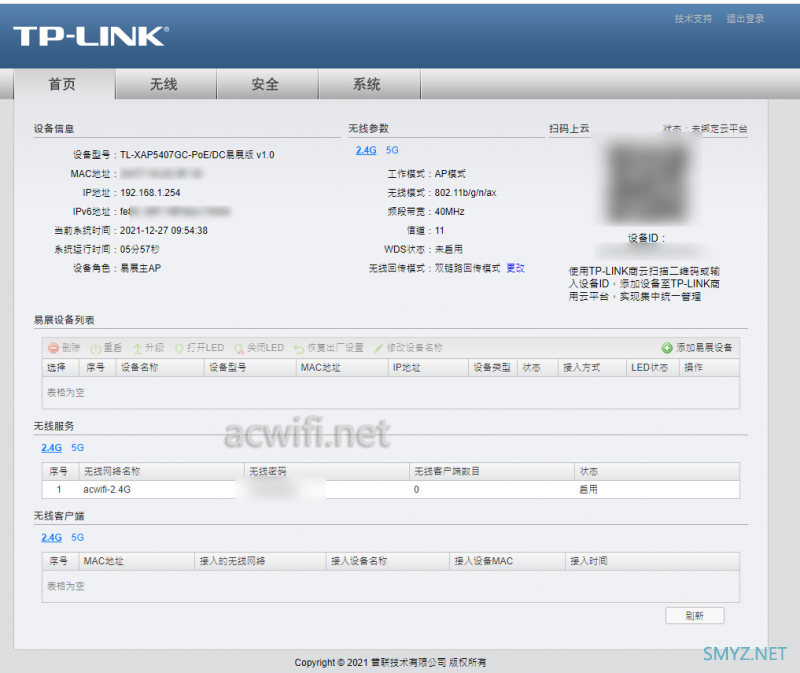This screenshot has width=800, height=673.
Task: Click the 双链路回传模式 value
Action: pos(467,268)
